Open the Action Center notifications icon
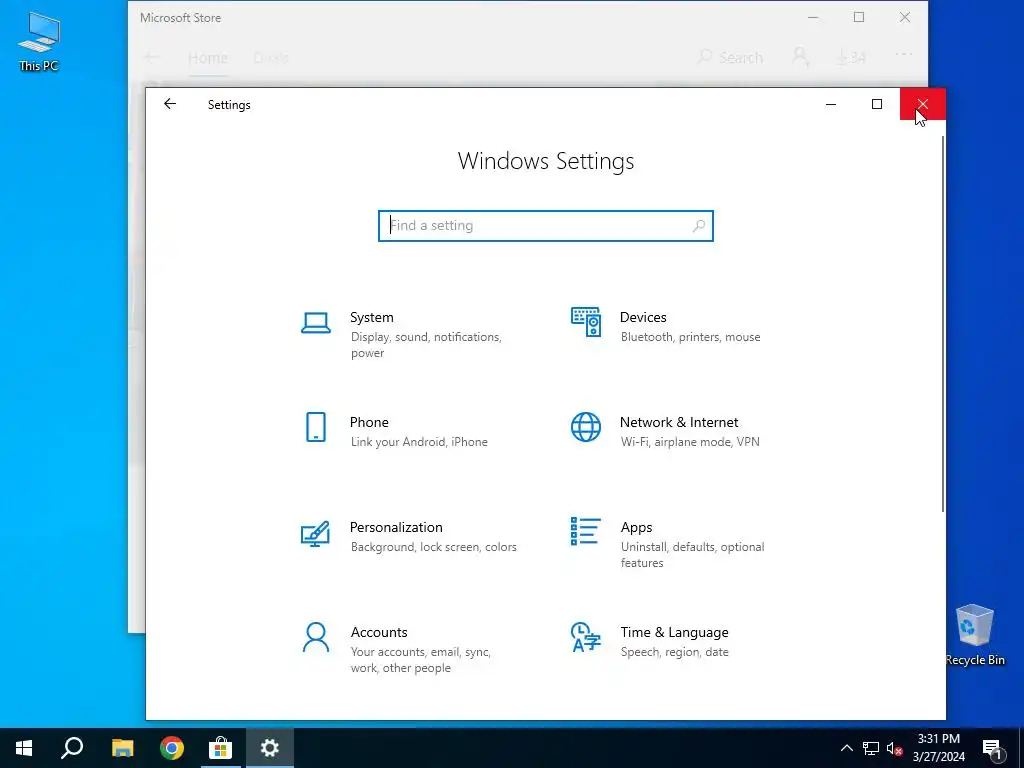 pyautogui.click(x=992, y=749)
